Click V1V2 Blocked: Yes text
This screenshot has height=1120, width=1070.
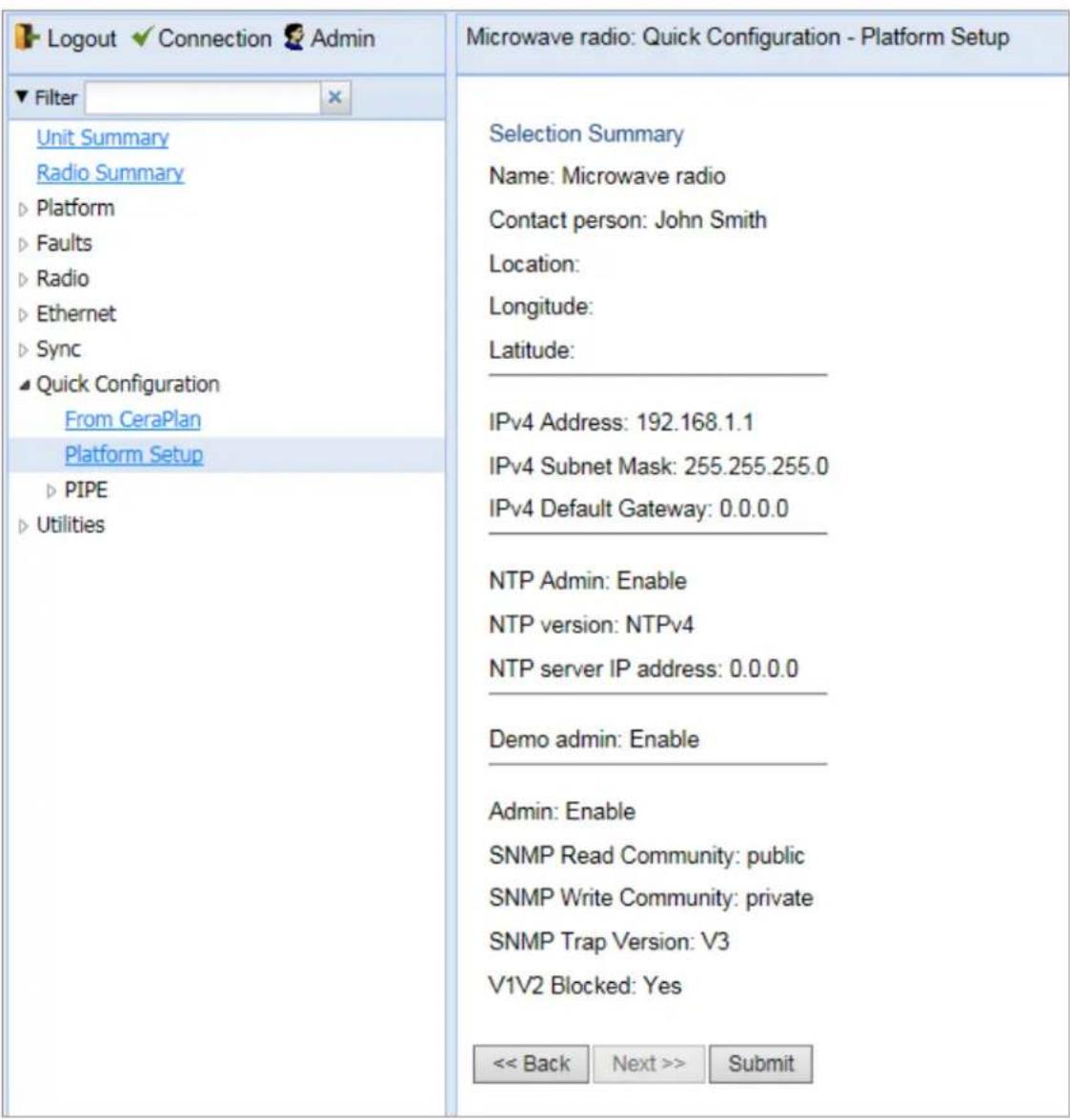pos(585,987)
